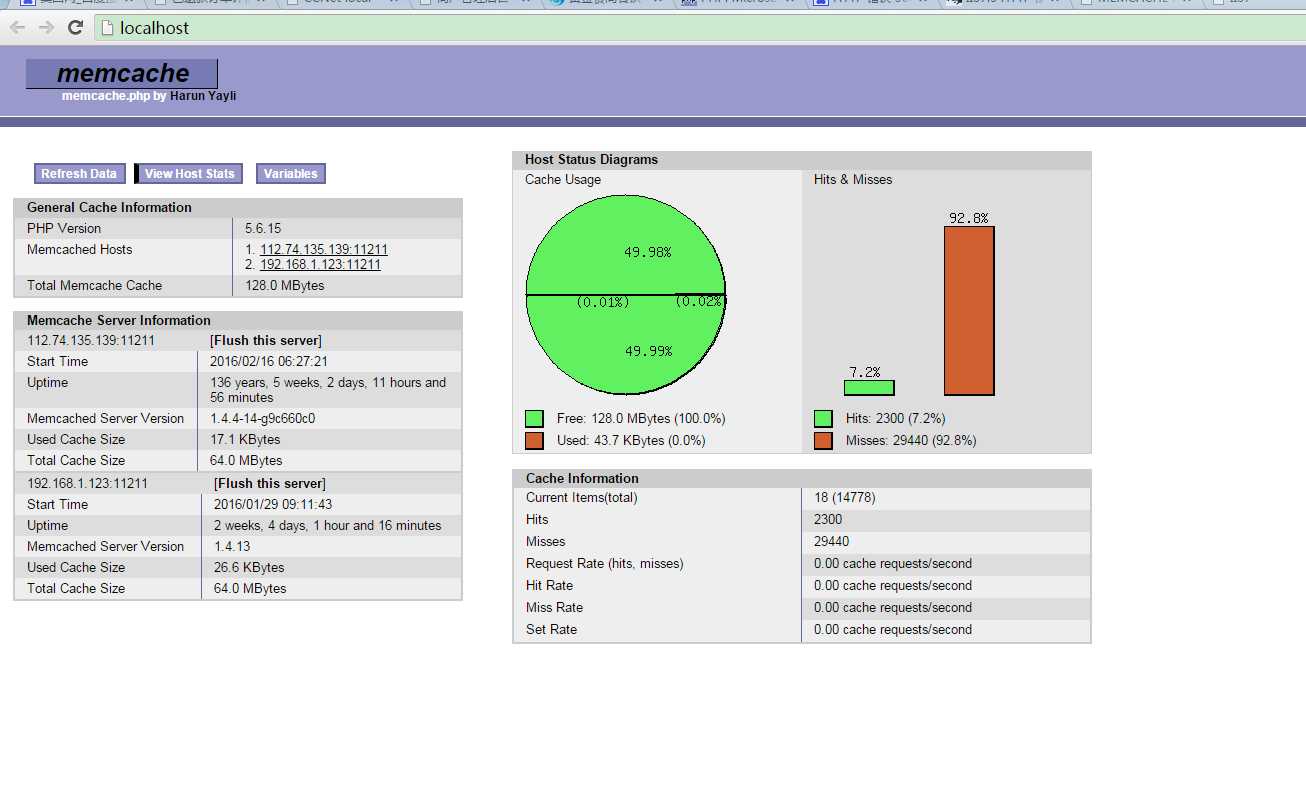The height and width of the screenshot is (786, 1306).
Task: Click the 49.98% label on the pie chart
Action: (648, 252)
